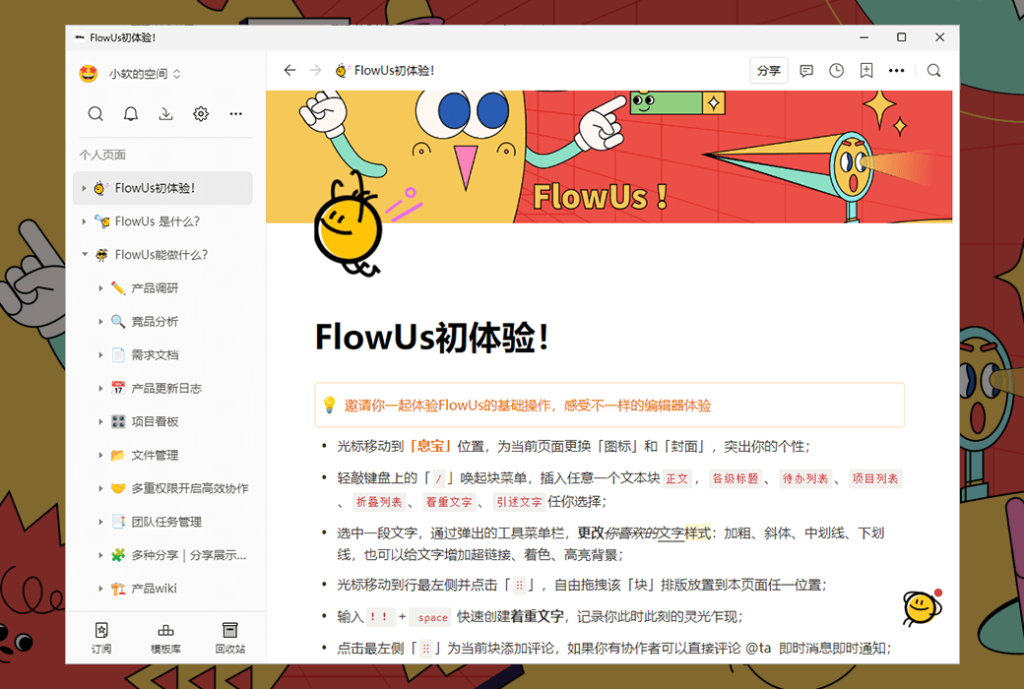The width and height of the screenshot is (1024, 689).
Task: Click the 待办列表 inline tag
Action: click(805, 479)
